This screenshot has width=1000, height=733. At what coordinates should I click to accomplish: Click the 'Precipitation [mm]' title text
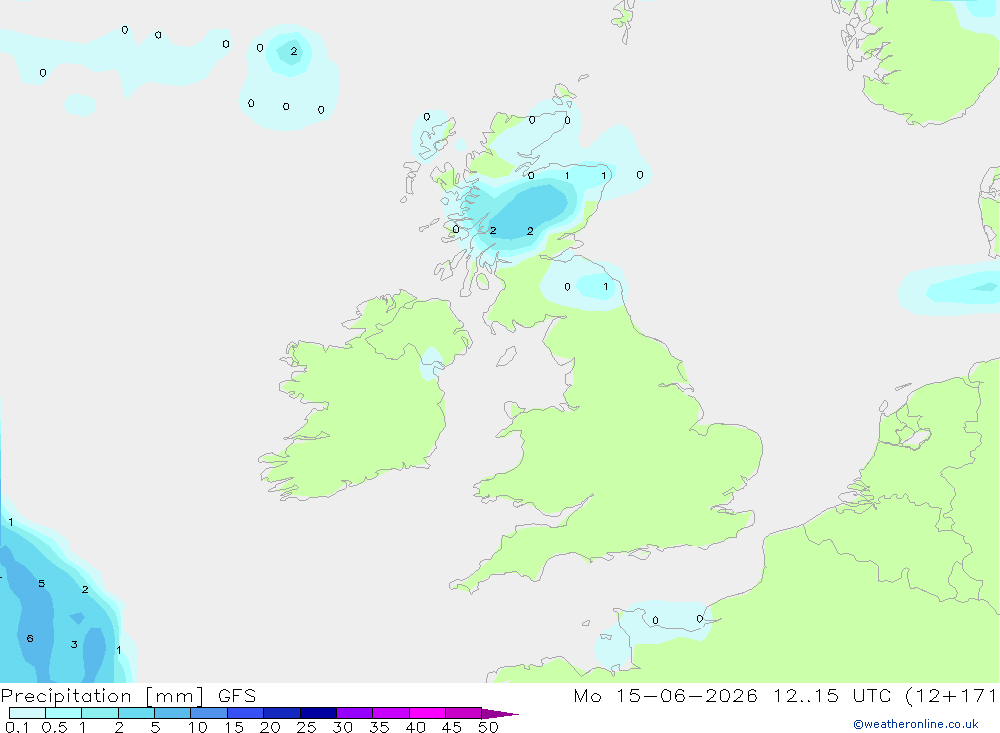(x=102, y=696)
